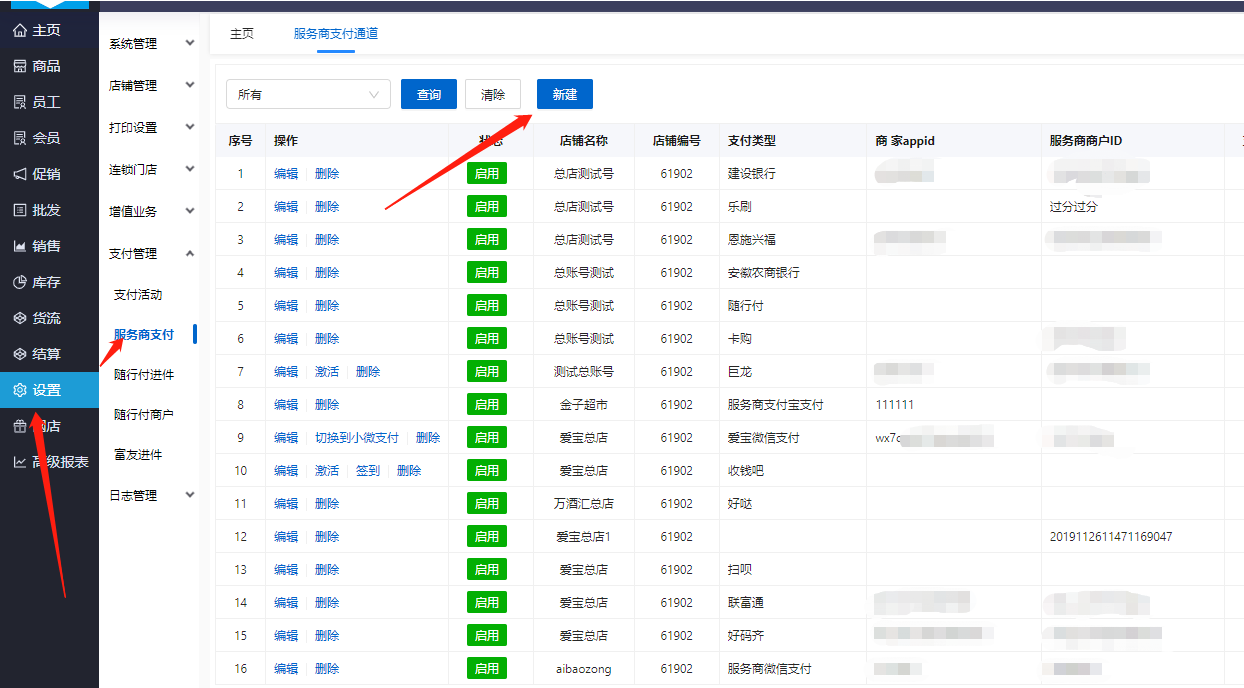Open the 商品 goods sidebar icon

coord(19,66)
